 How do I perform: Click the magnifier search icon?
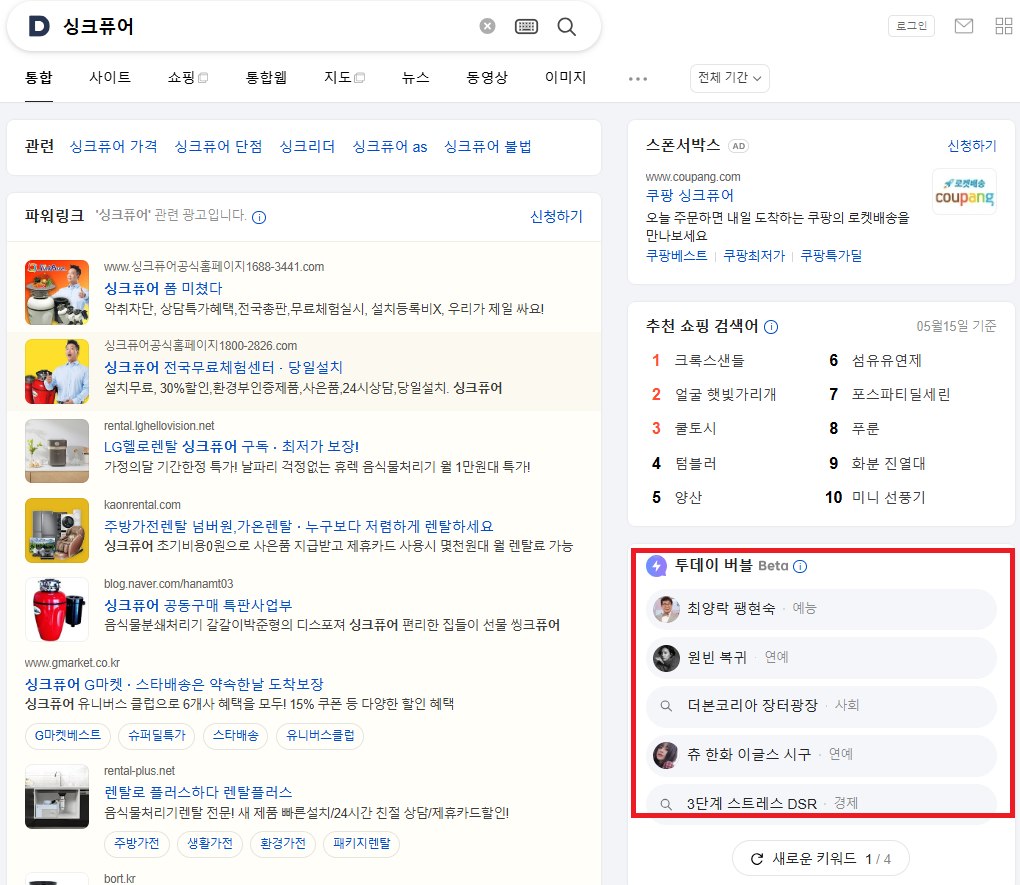point(567,27)
